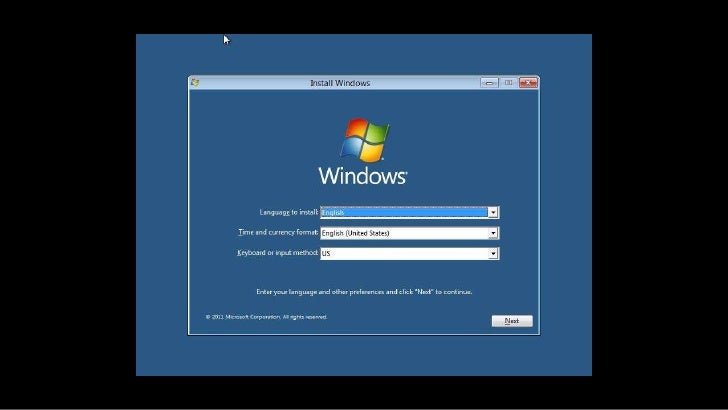728x410 pixels.
Task: Click the Windows flag logo
Action: [365, 140]
